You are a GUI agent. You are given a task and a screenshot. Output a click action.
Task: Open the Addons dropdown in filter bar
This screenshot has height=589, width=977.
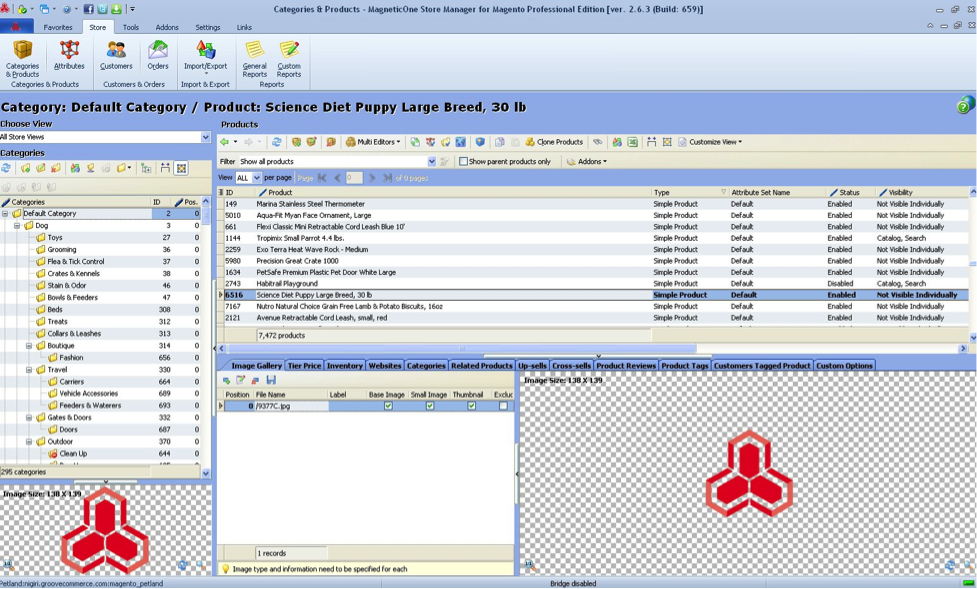(587, 161)
